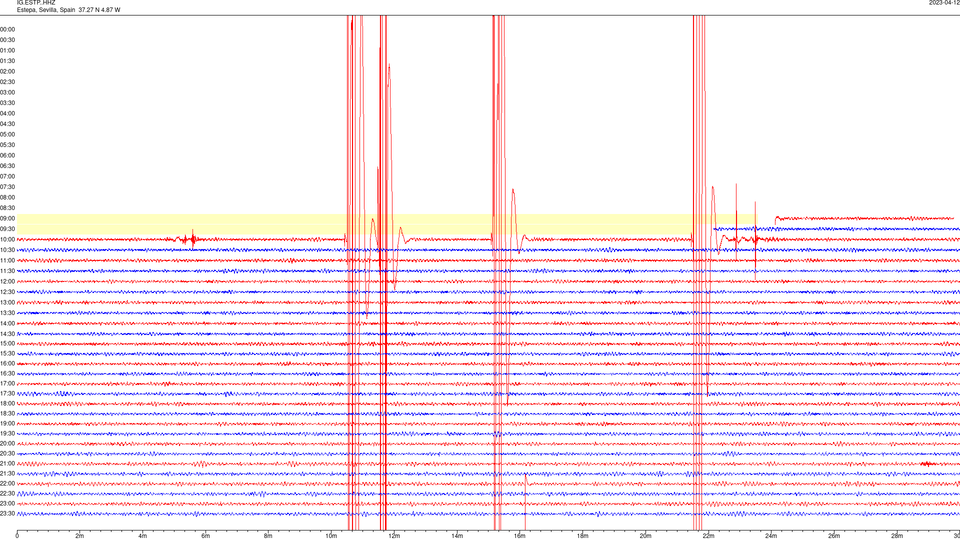
Task: Click the 18m tick on the minute axis
Action: coord(582,536)
